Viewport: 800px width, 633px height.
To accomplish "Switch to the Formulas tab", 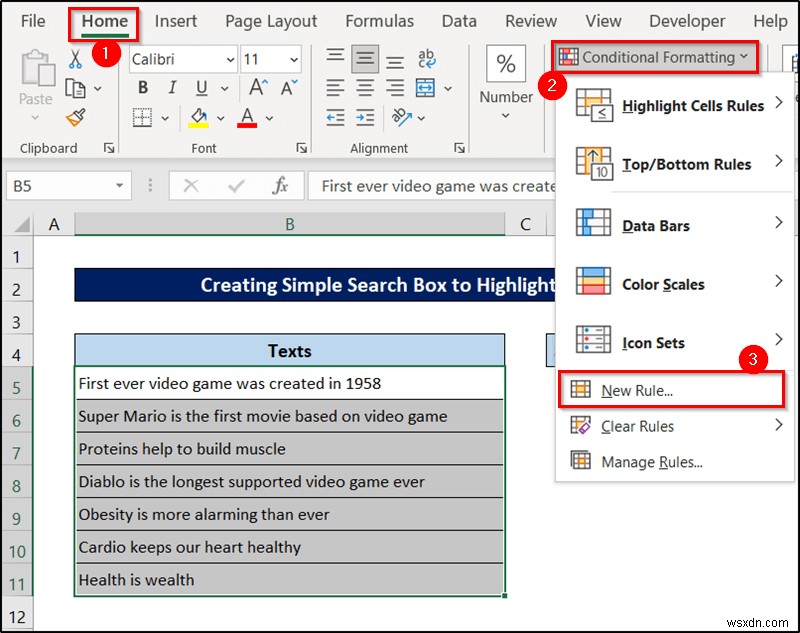I will [x=380, y=20].
